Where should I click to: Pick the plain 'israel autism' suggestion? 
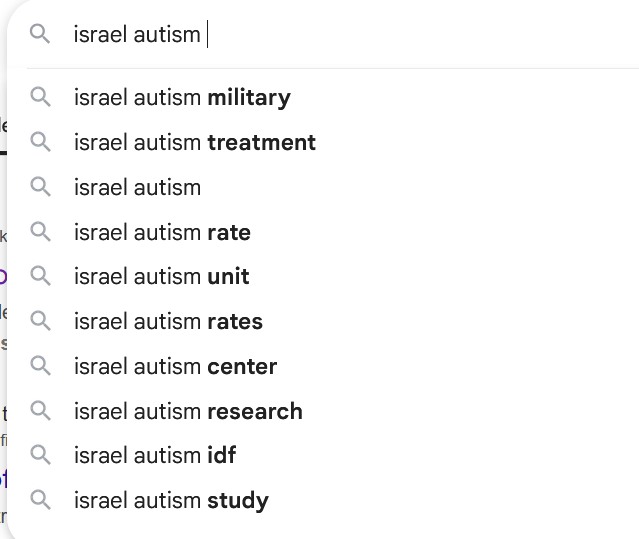(138, 188)
